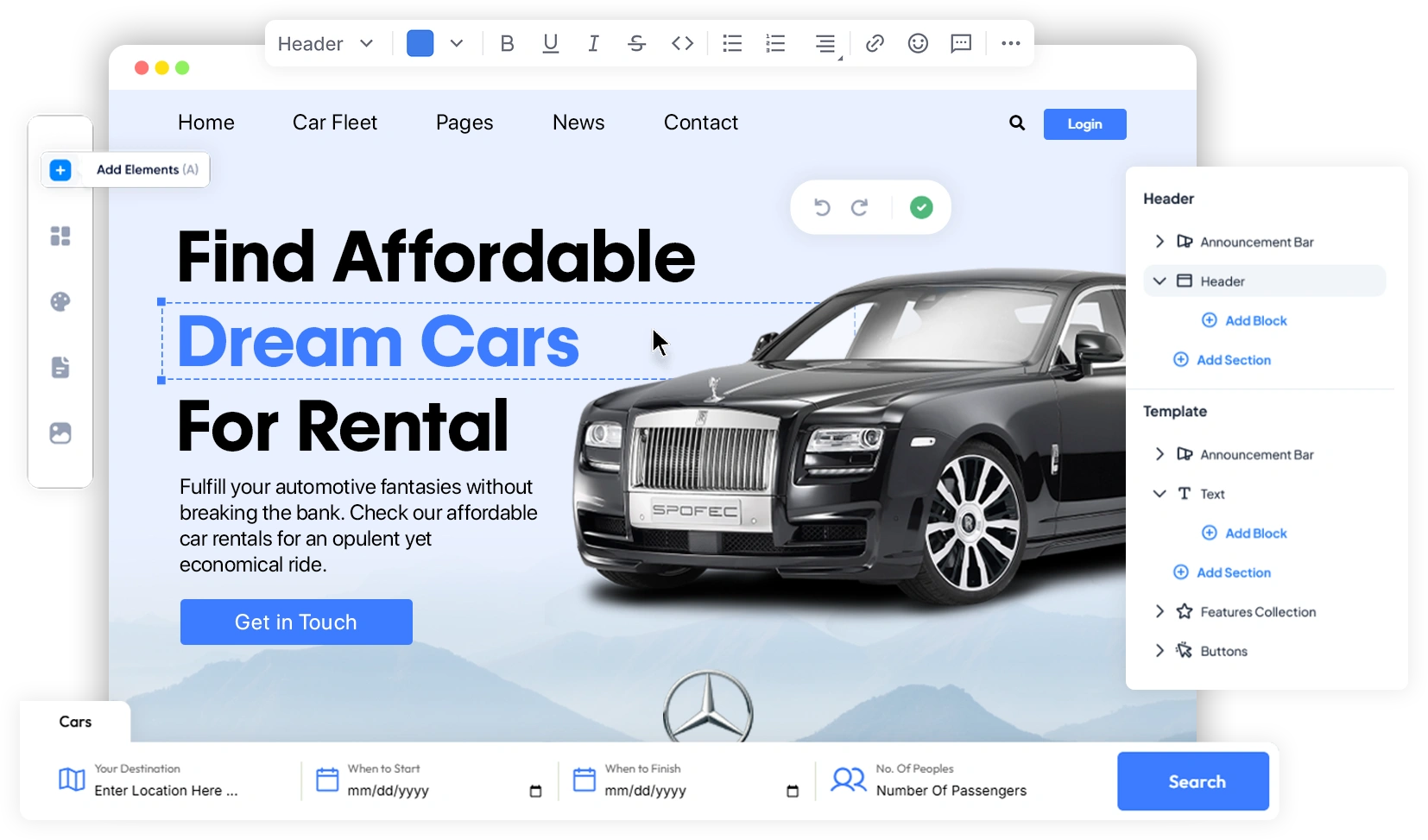Open the emoji picker icon
Image resolution: width=1428 pixels, height=840 pixels.
tap(917, 43)
